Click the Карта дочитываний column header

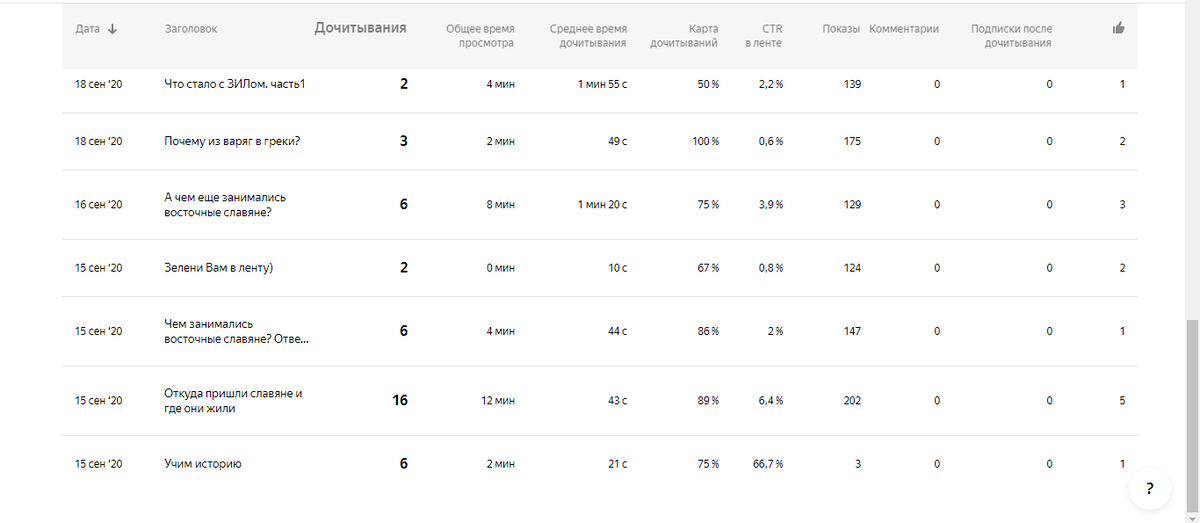click(684, 36)
